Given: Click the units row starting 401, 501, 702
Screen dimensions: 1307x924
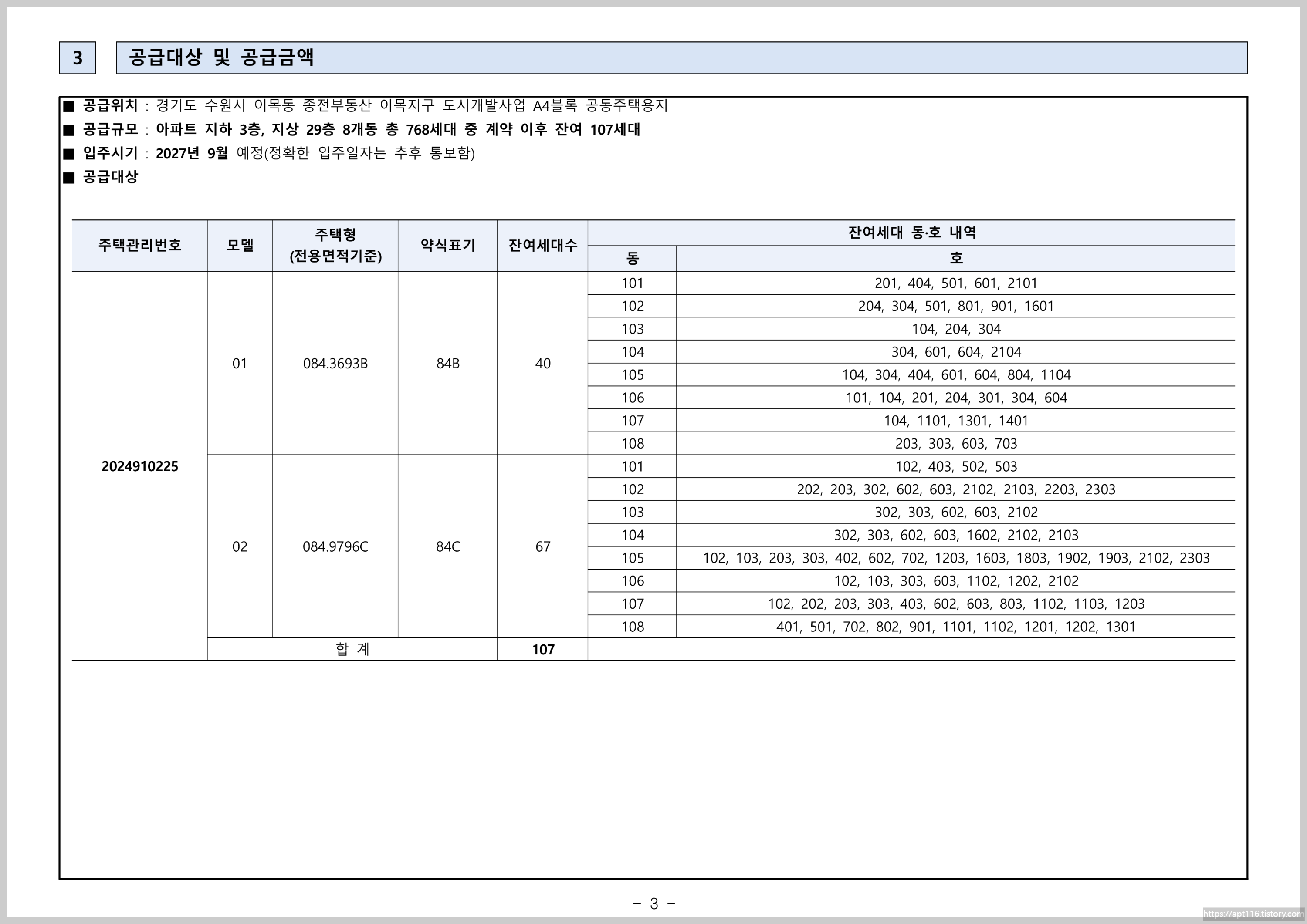Looking at the screenshot, I should click(956, 627).
